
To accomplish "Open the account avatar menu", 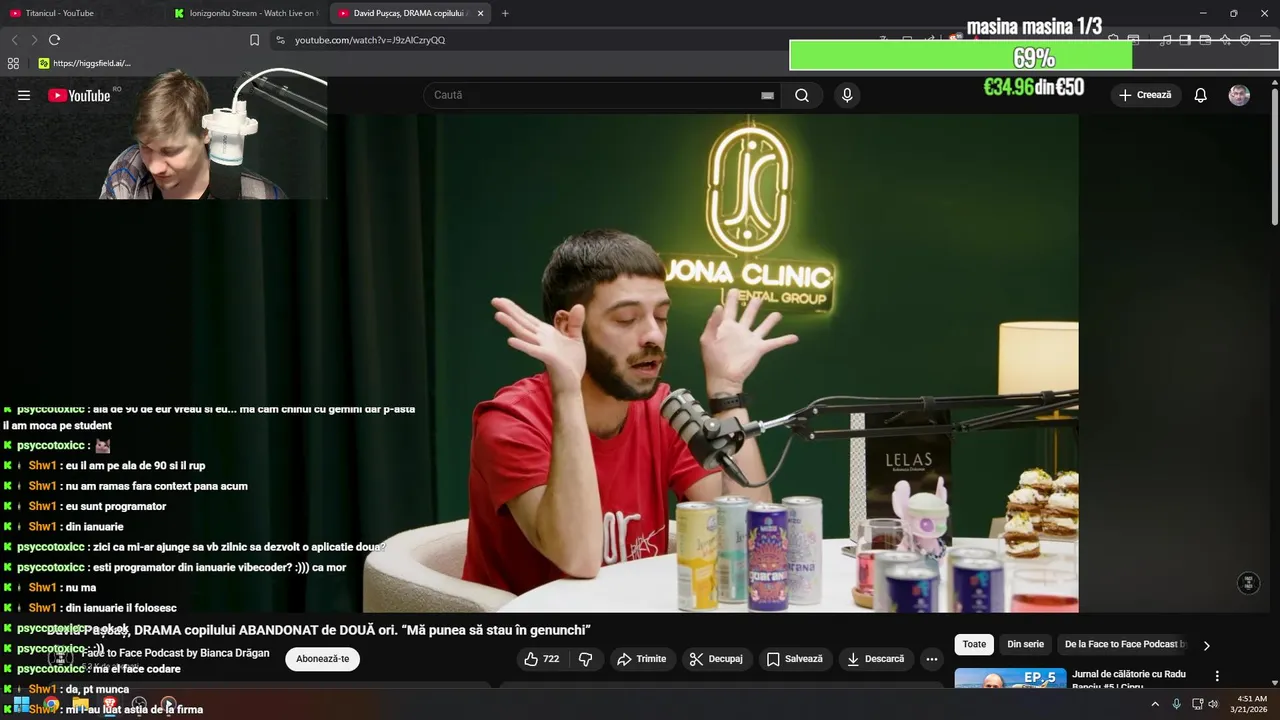I will coord(1239,95).
